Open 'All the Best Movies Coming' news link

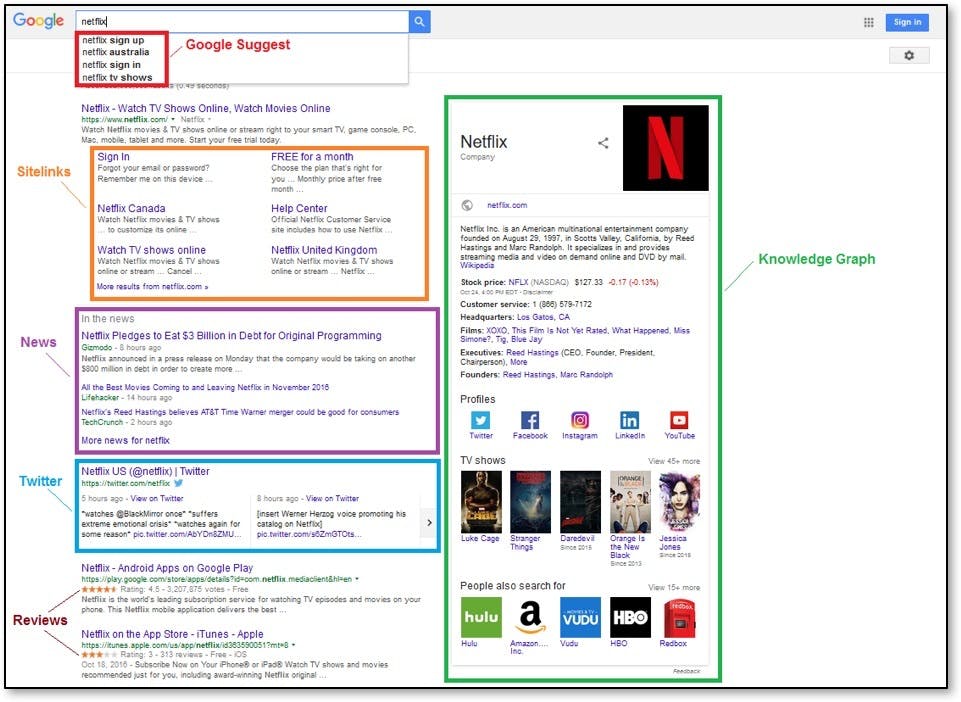pos(205,387)
